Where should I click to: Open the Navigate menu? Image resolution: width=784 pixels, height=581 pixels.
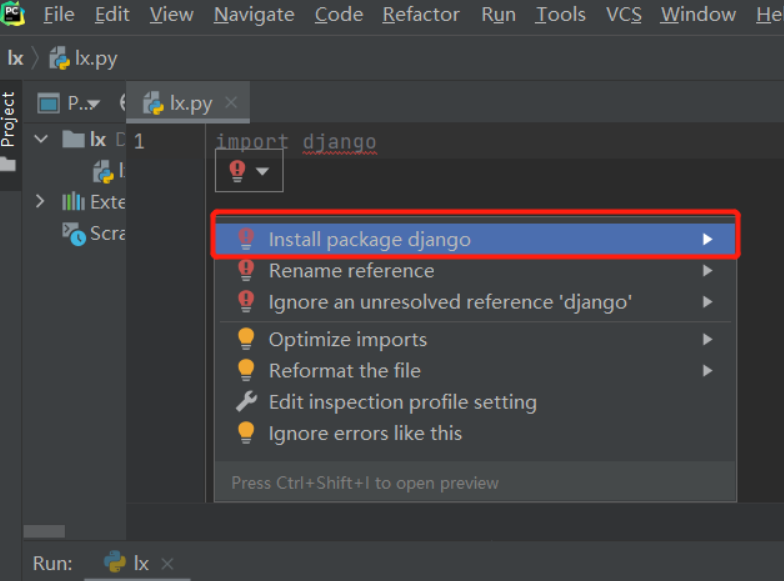[x=254, y=14]
